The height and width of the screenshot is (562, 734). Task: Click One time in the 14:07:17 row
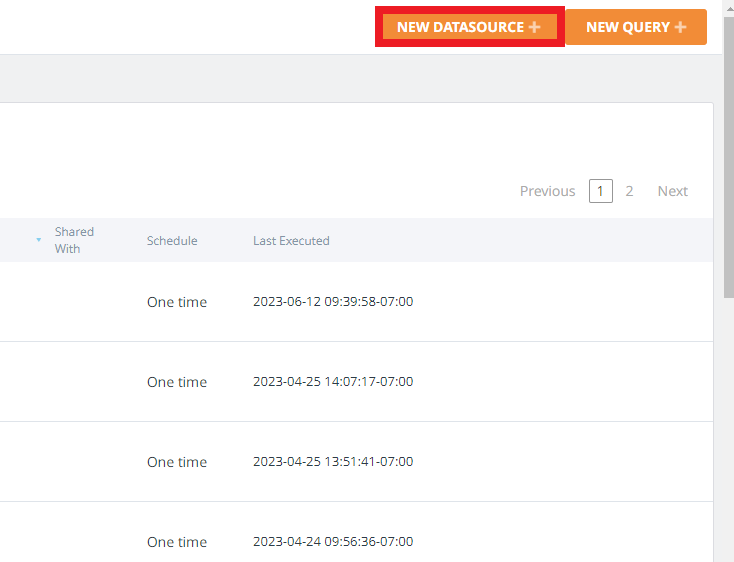click(177, 382)
